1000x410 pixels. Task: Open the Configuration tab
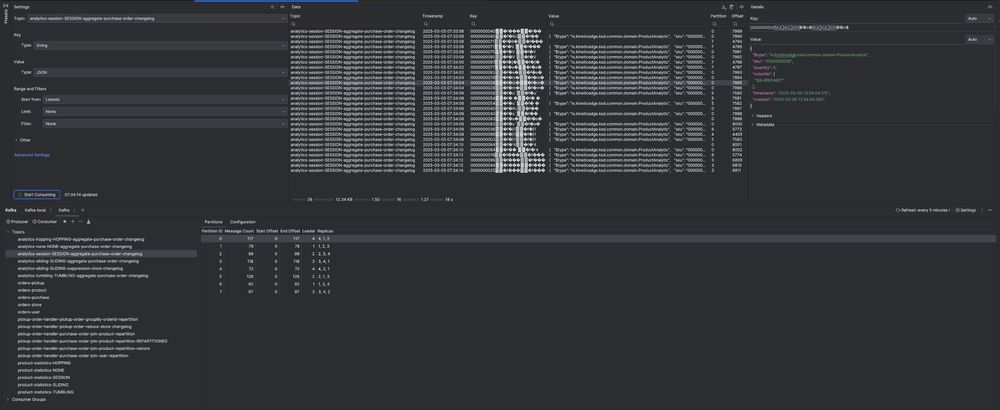point(243,221)
